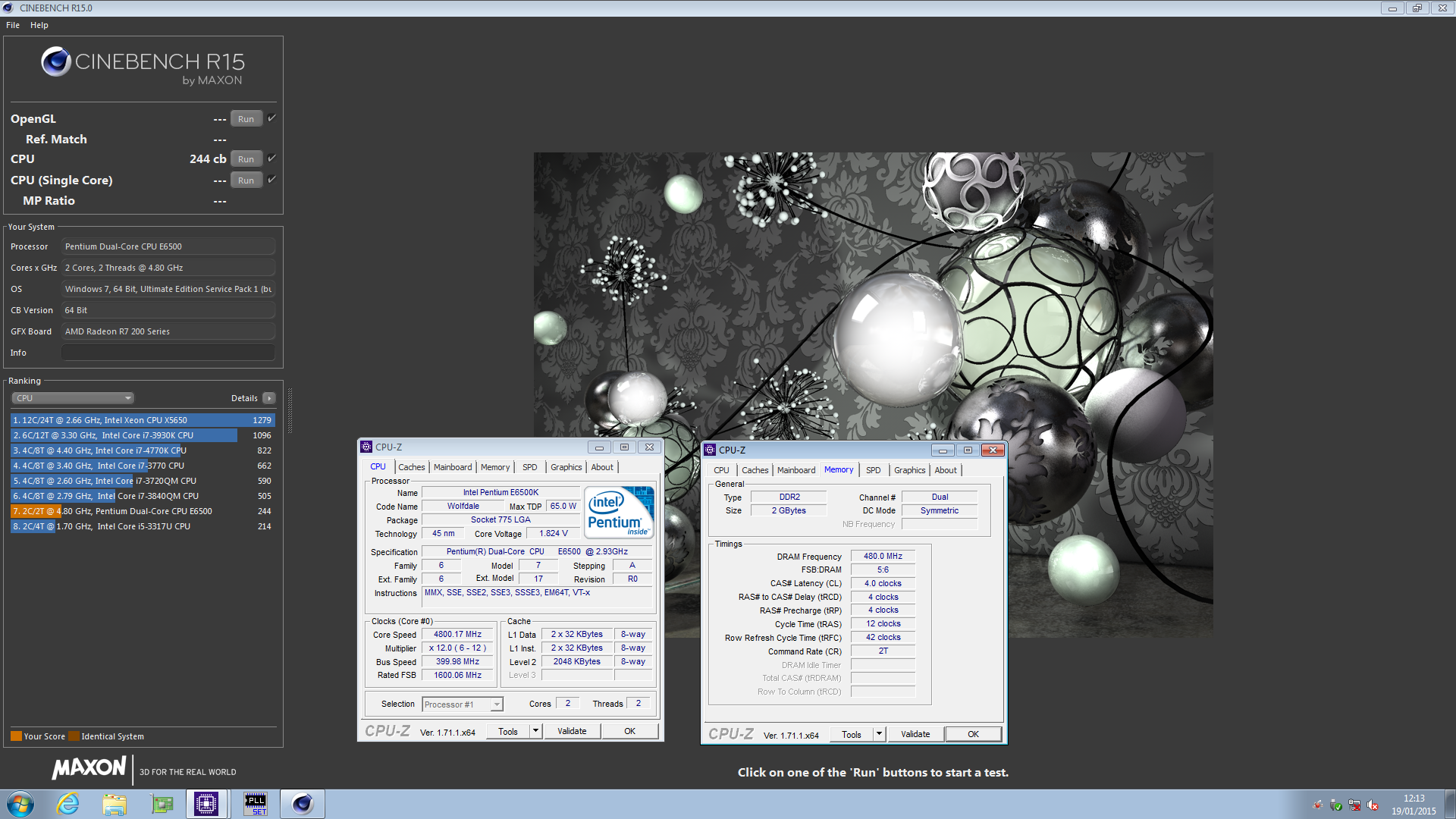Viewport: 1456px width, 819px height.
Task: Select CPU tab in right CPU-Z Memory window
Action: click(x=721, y=470)
